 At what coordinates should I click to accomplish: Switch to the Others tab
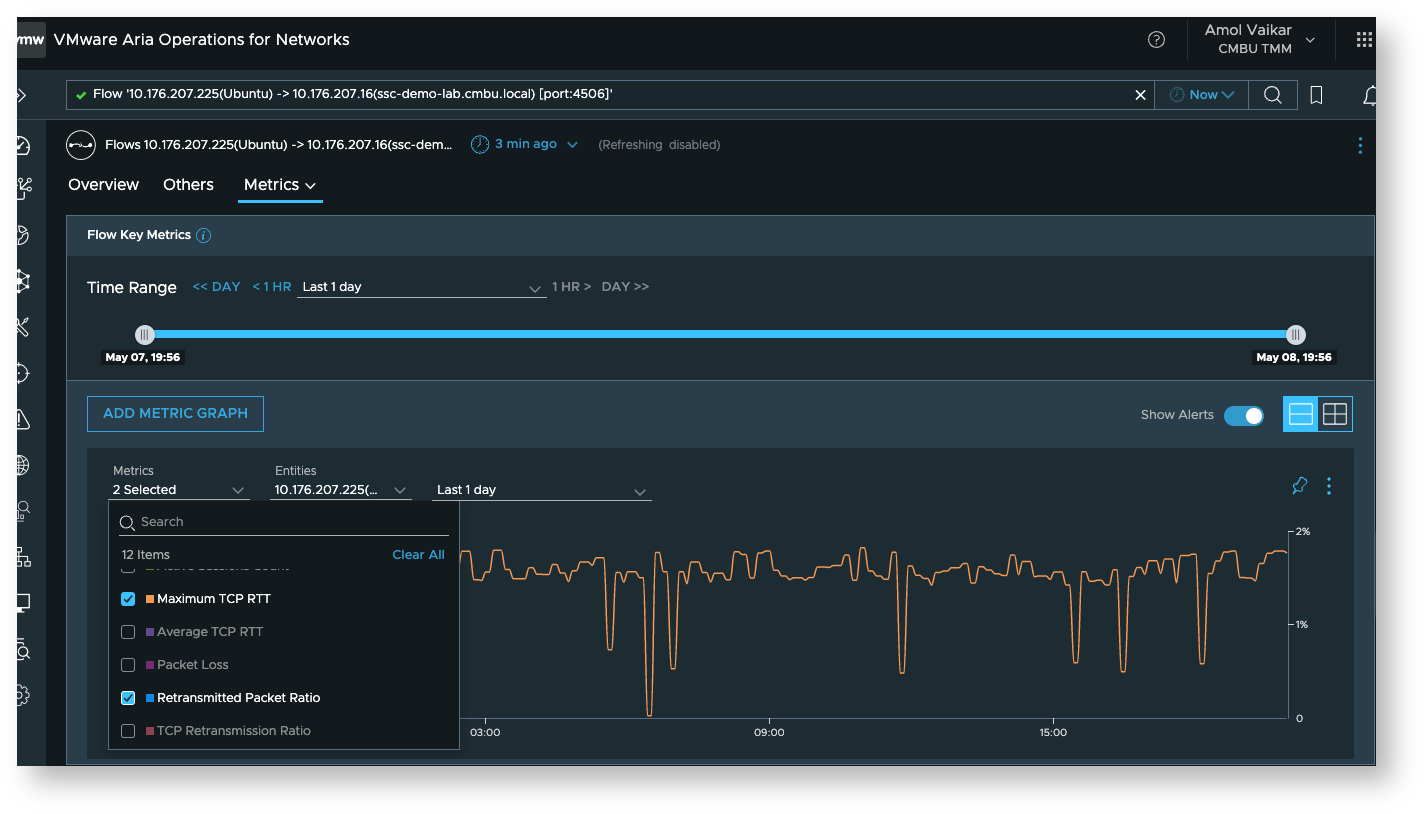(x=188, y=185)
